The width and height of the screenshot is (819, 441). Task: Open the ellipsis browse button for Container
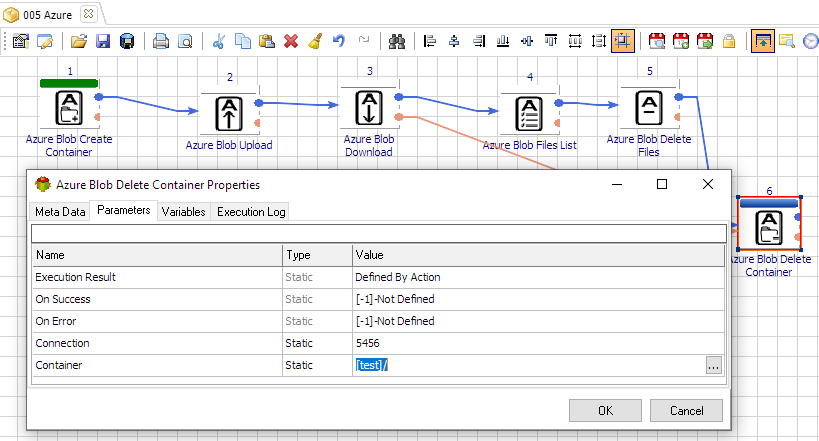tap(713, 365)
